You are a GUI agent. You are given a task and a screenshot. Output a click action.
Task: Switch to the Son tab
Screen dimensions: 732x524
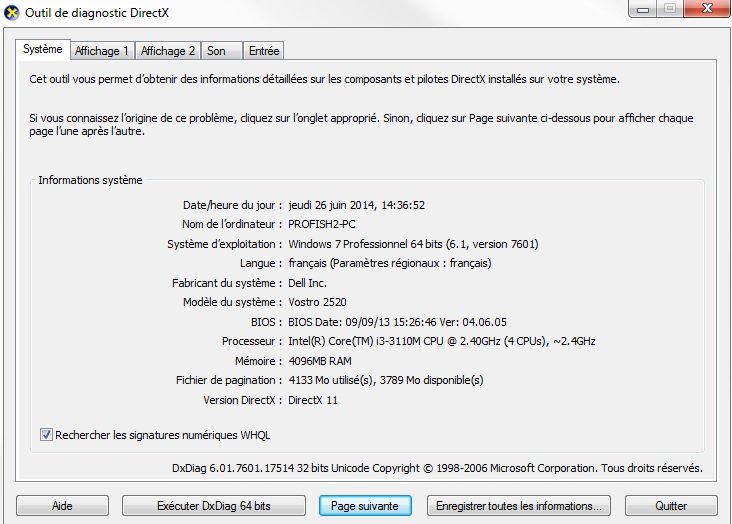click(x=221, y=51)
